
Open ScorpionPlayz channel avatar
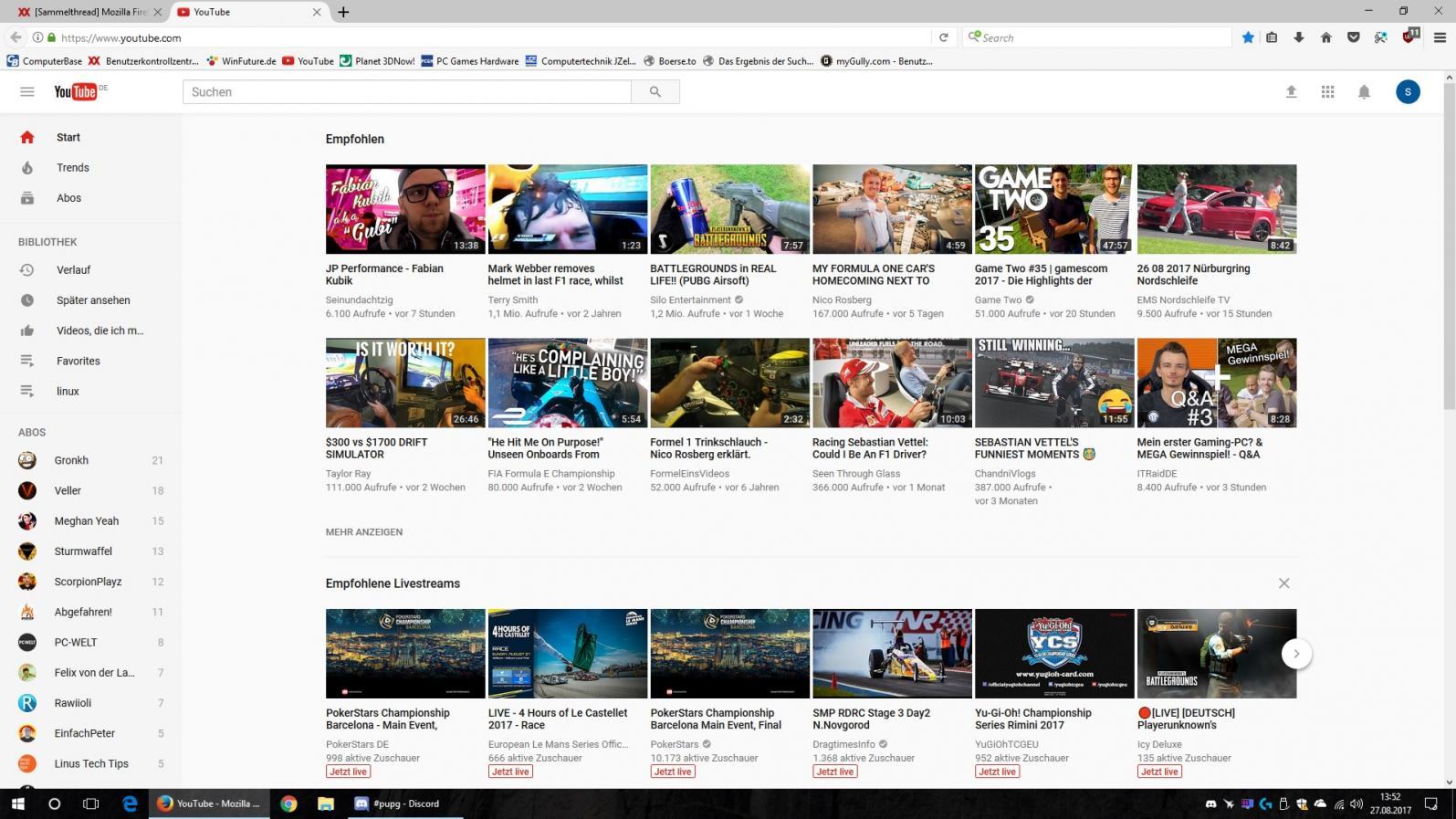(27, 581)
